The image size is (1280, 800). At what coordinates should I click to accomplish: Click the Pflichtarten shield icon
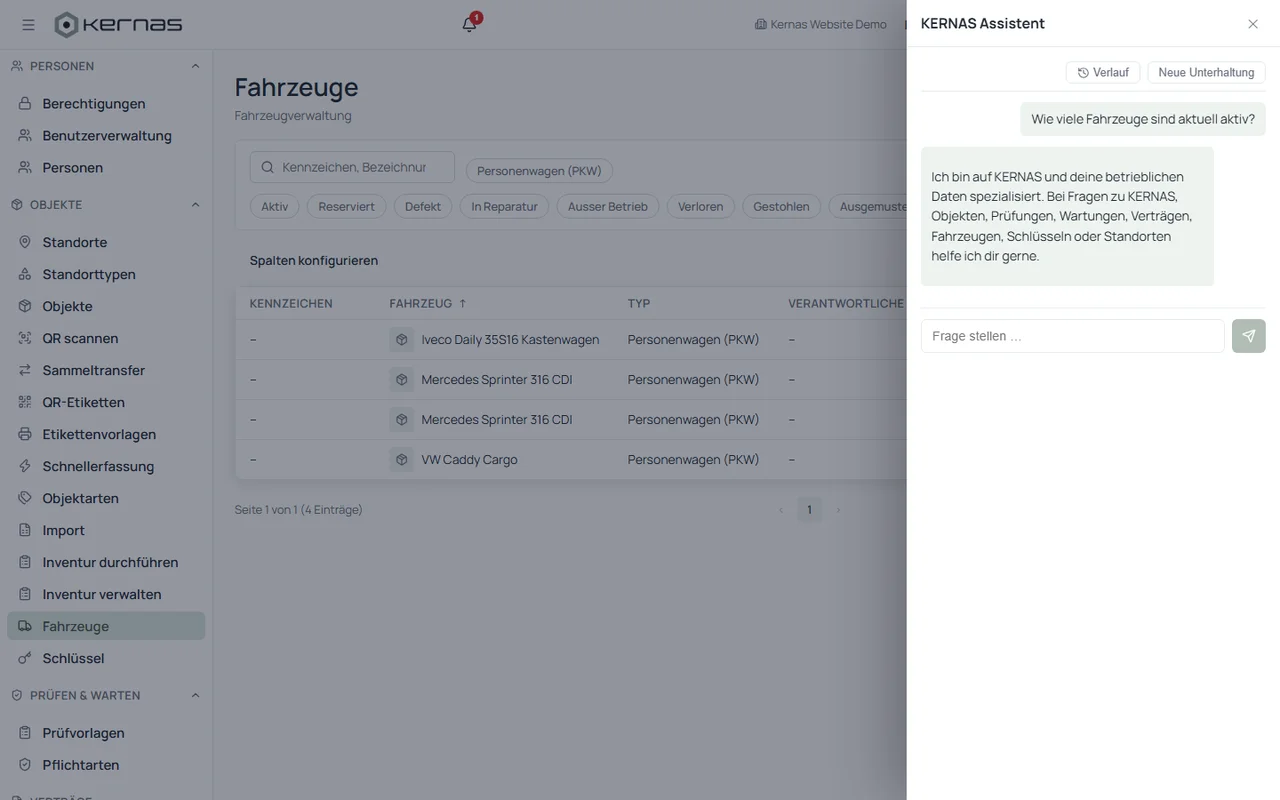25,765
